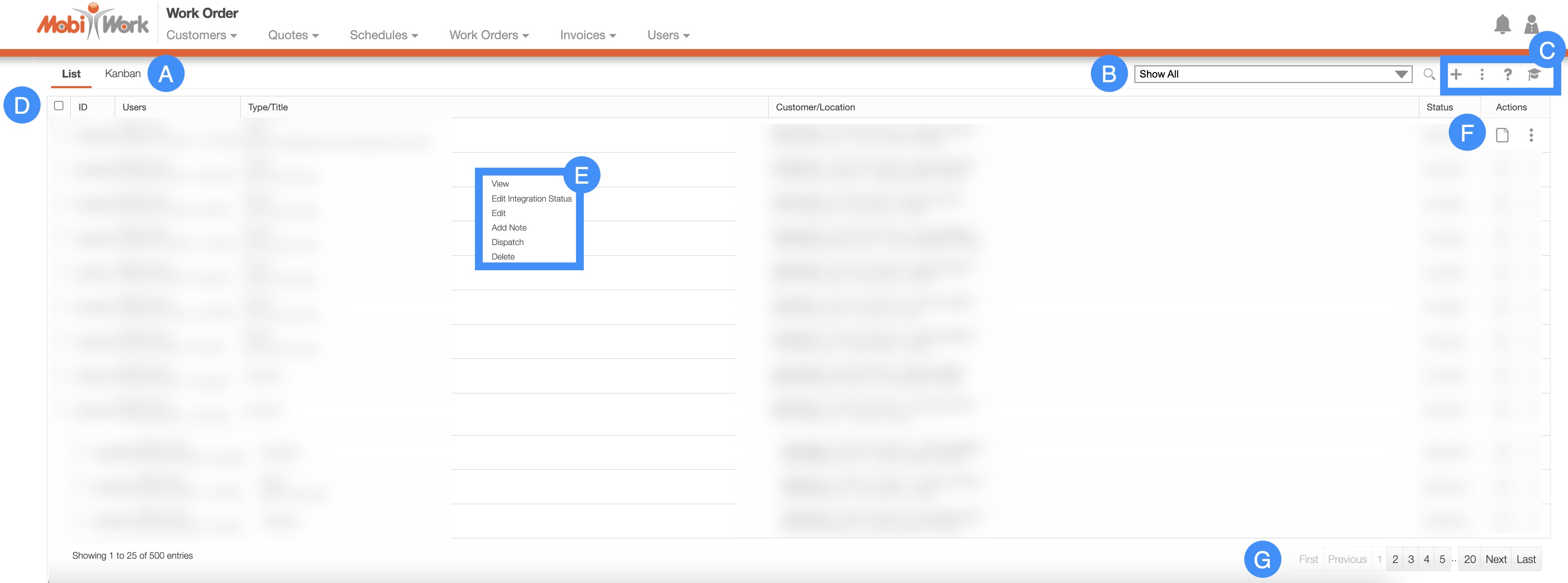Viewport: 1568px width, 583px height.
Task: Open the question mark help icon
Action: [x=1507, y=74]
